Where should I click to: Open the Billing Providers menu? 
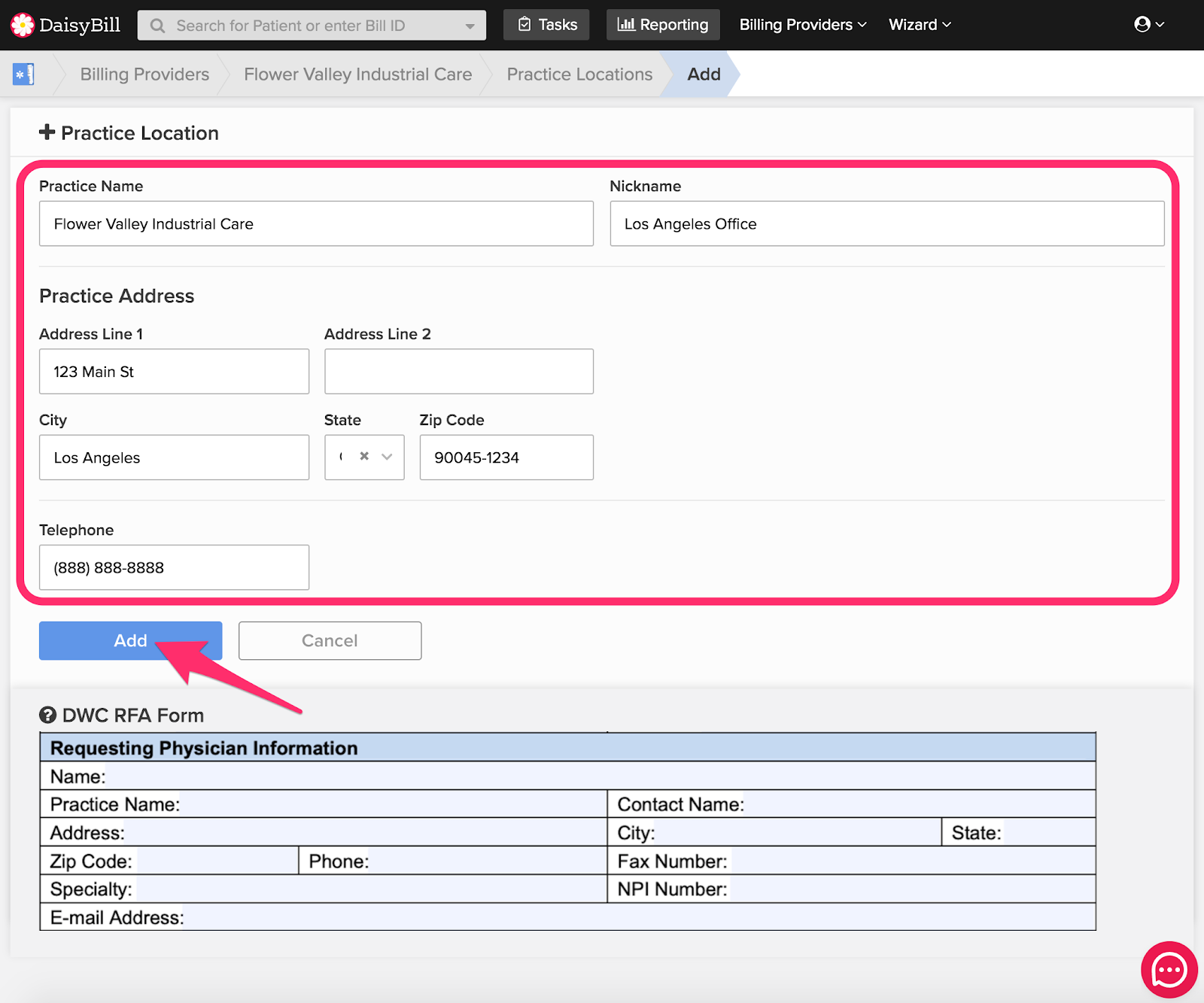pos(803,25)
